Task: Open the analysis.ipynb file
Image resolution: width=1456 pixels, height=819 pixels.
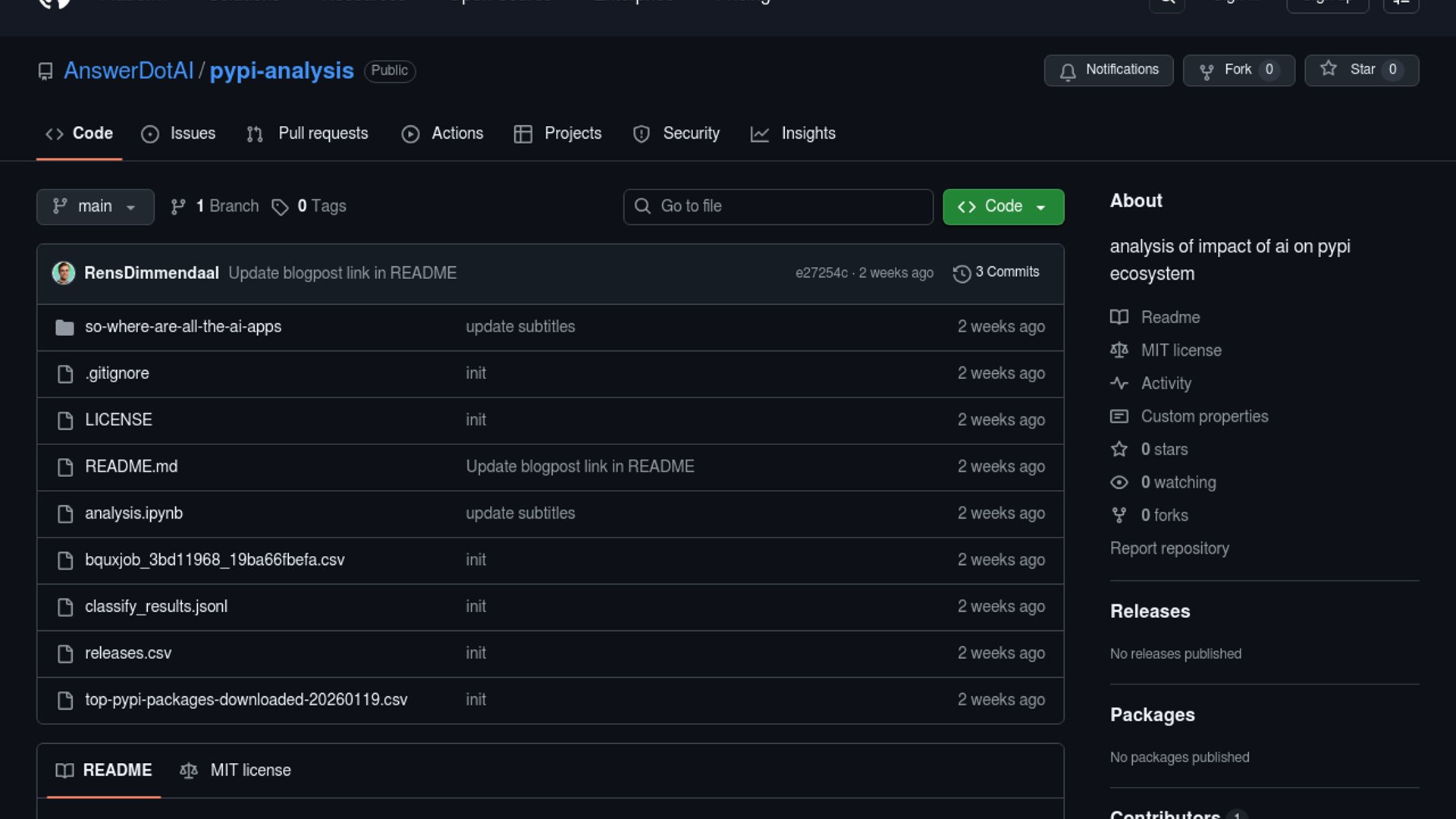Action: click(x=133, y=513)
